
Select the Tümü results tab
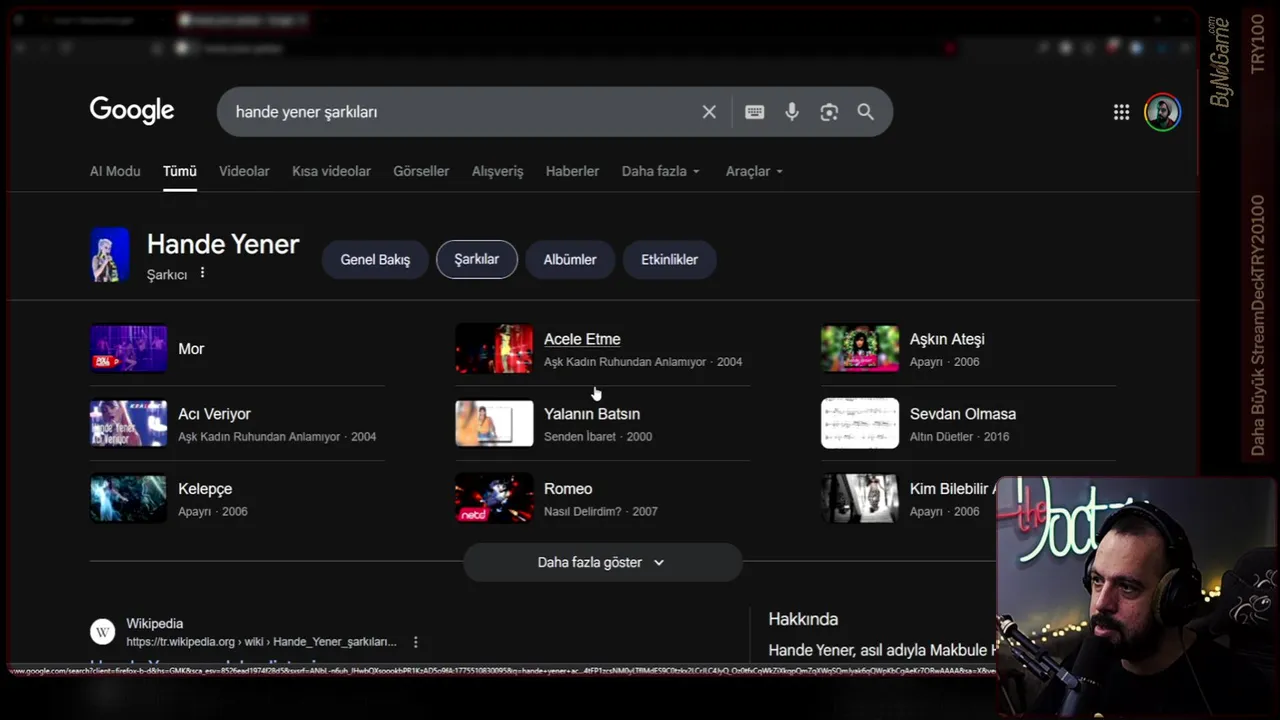180,171
